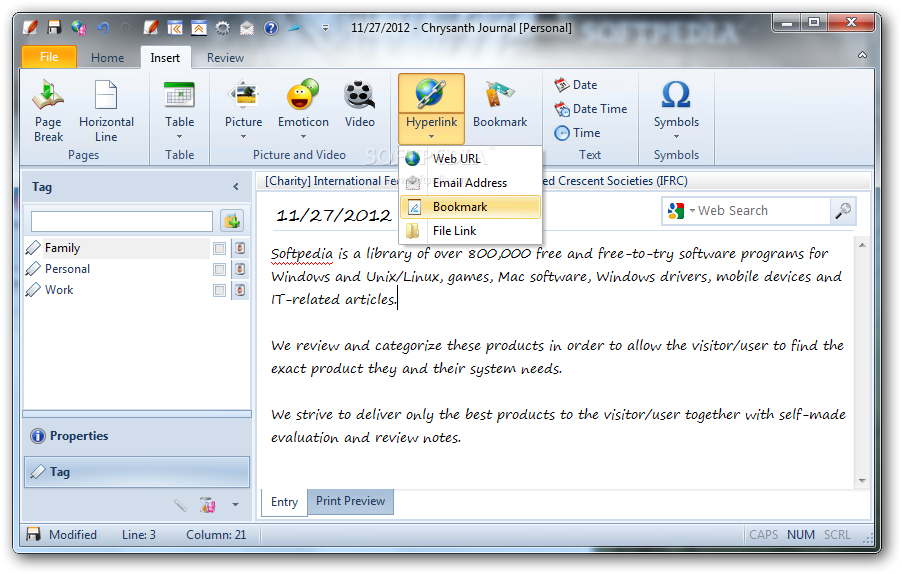Collapse the Tag panel arrow

pos(236,186)
